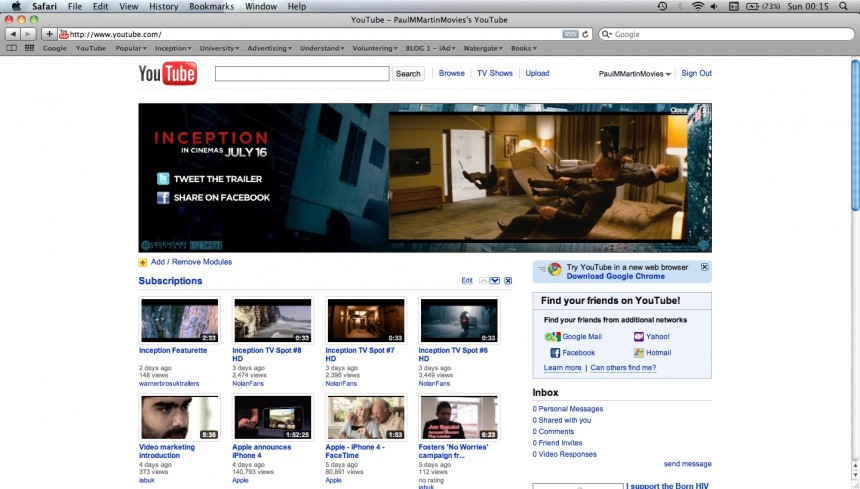
Task: Click the Safari back arrow button
Action: (x=12, y=34)
